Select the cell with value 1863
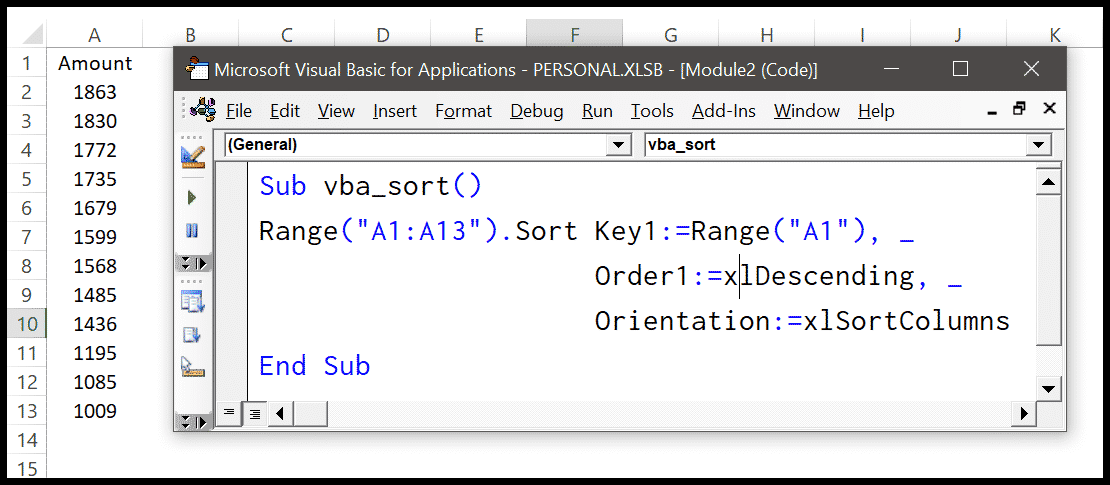This screenshot has width=1110, height=485. click(x=95, y=92)
